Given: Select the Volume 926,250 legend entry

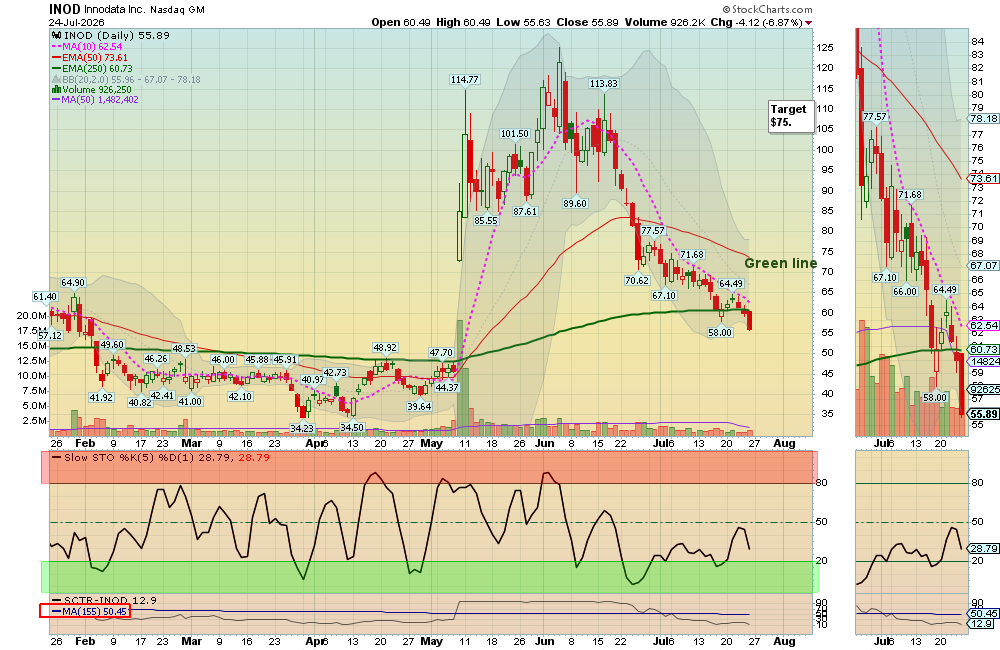Looking at the screenshot, I should coord(91,90).
